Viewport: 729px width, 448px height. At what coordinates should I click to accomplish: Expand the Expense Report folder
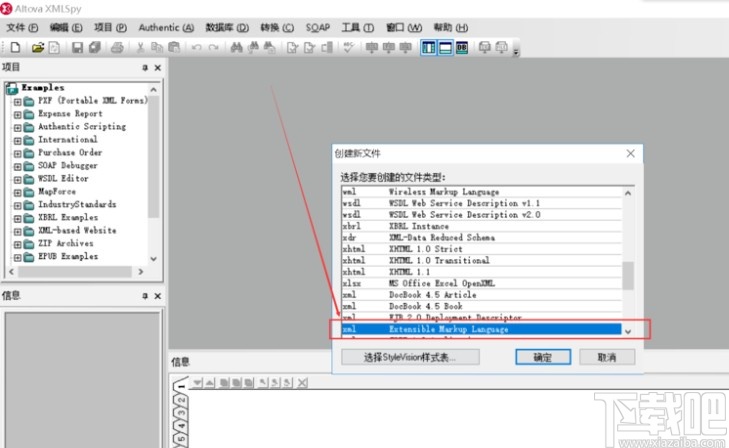click(17, 114)
